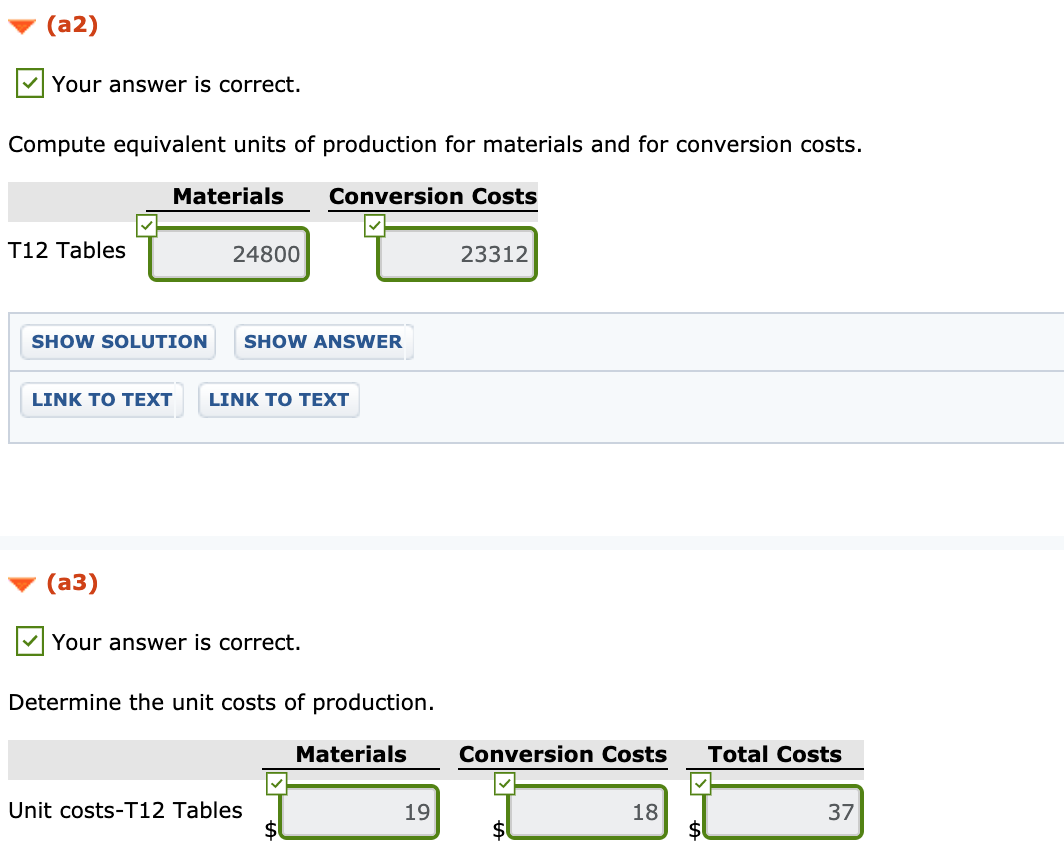Select the (a3) section heading
1064x868 pixels.
70,584
